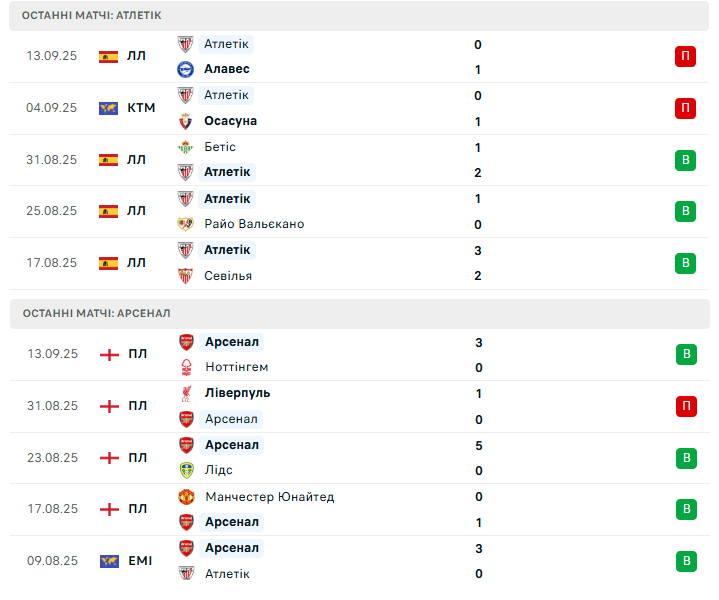
Task: Click the green В badge for Бетіс match
Action: pyautogui.click(x=685, y=160)
